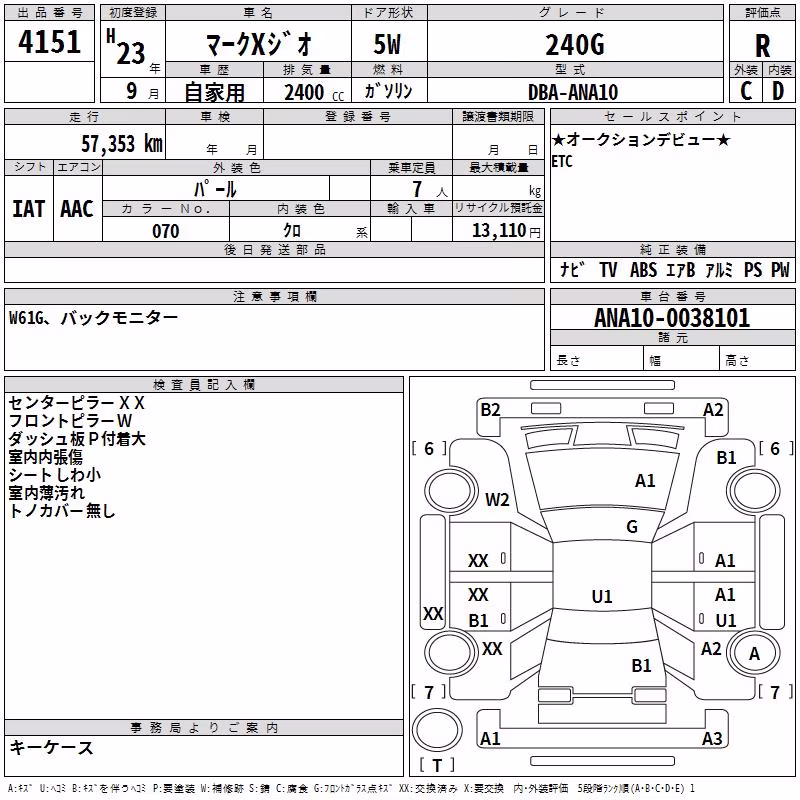The height and width of the screenshot is (800, 800).
Task: Click the lot number 4151
Action: (x=49, y=42)
